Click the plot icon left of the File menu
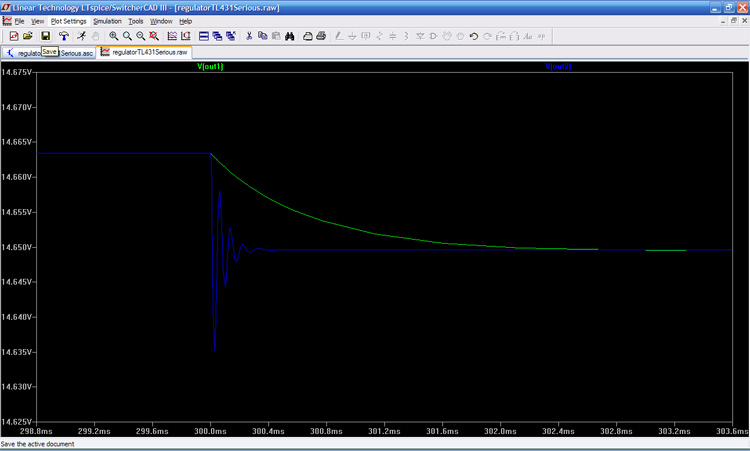Screen dimensions: 750x451 [x=7, y=21]
